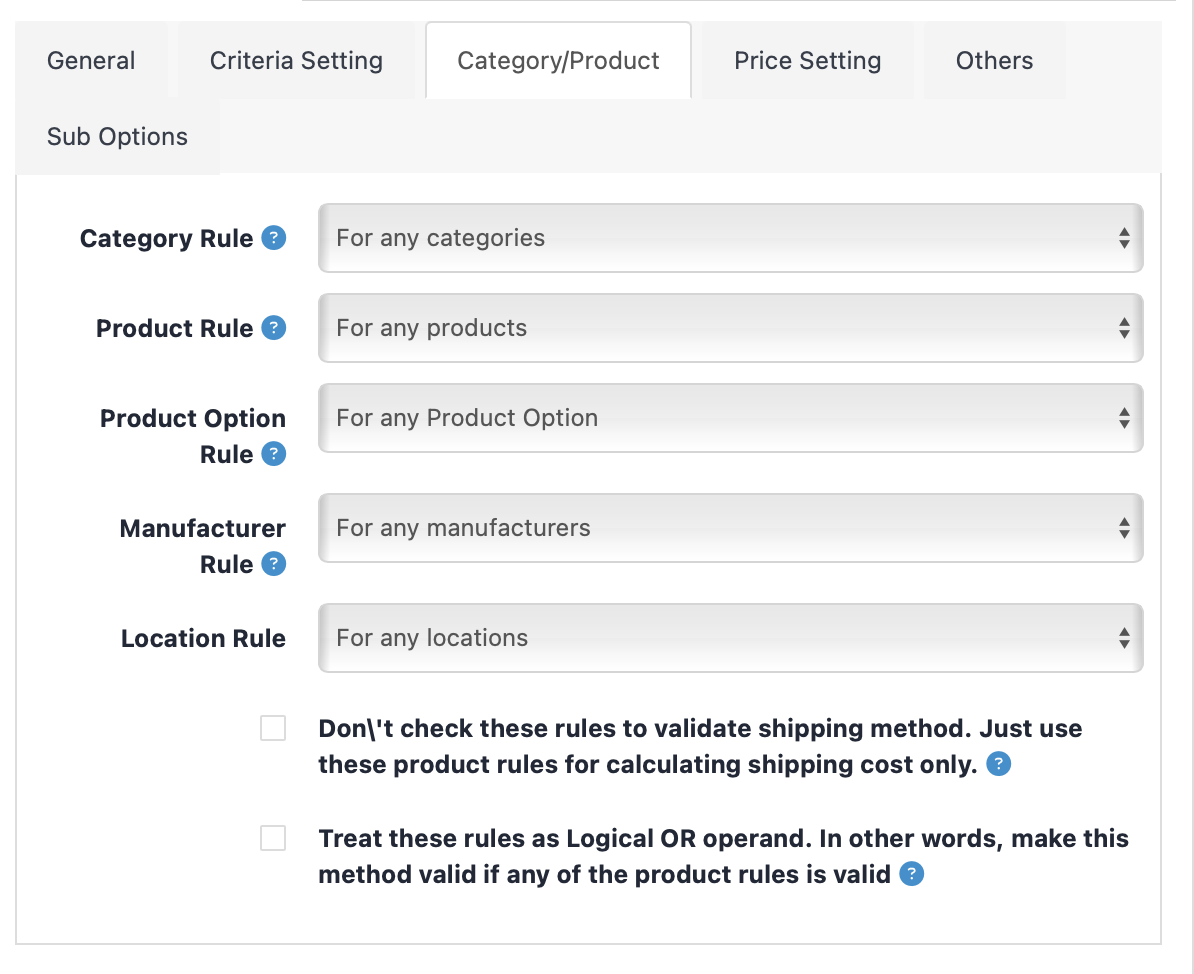Tick the Logical OR operand checkbox

pyautogui.click(x=273, y=838)
